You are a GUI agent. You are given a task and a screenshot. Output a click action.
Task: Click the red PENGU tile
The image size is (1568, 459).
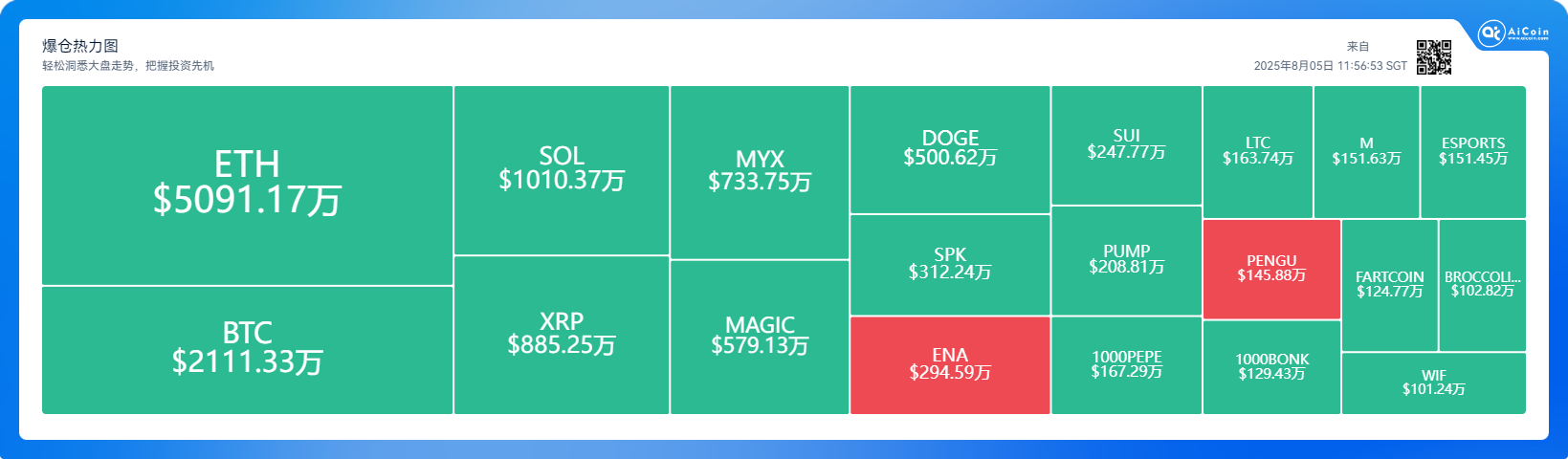point(1271,269)
